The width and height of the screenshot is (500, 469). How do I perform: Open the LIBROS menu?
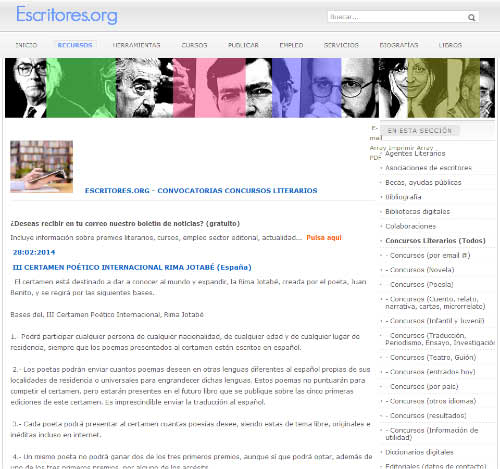[450, 45]
